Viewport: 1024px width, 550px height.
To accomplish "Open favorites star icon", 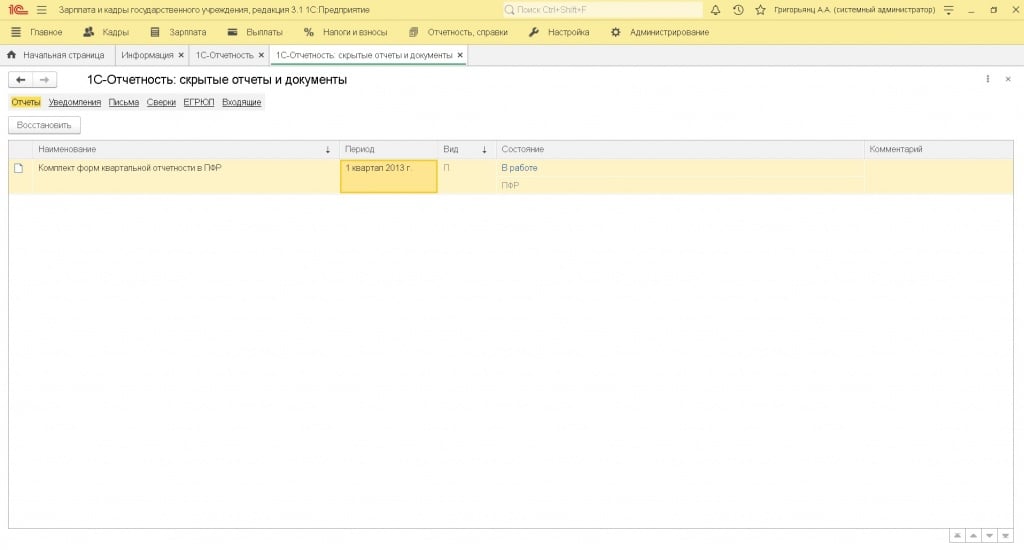I will click(x=760, y=10).
